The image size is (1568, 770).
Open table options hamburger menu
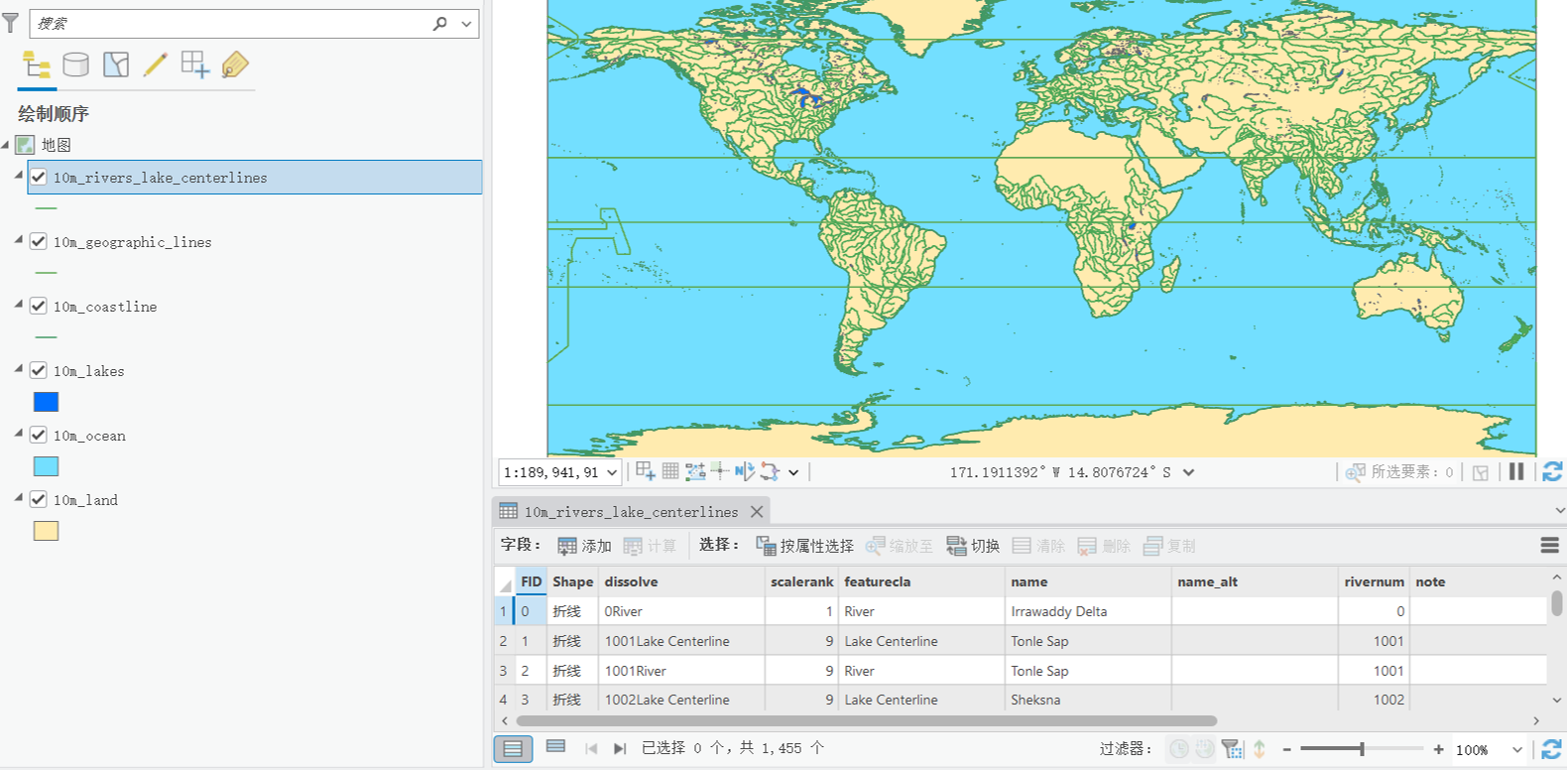point(1549,545)
